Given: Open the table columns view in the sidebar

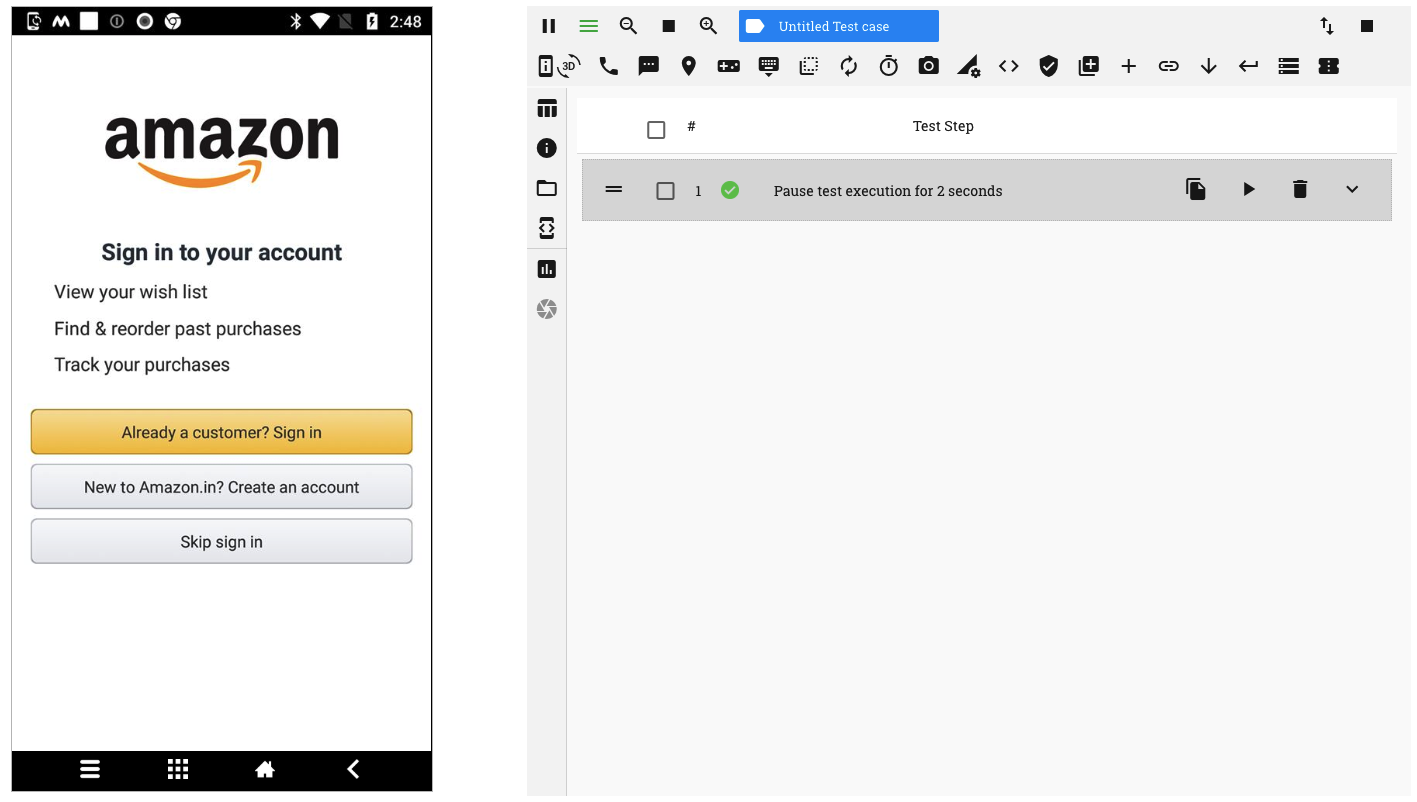Looking at the screenshot, I should tap(547, 109).
